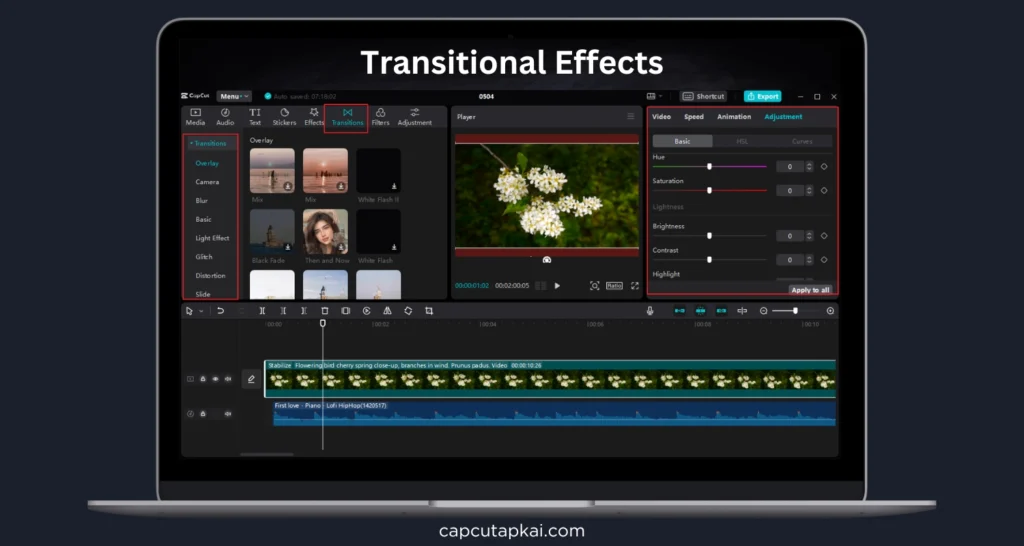Click the Saturation slider handle

[x=709, y=190]
